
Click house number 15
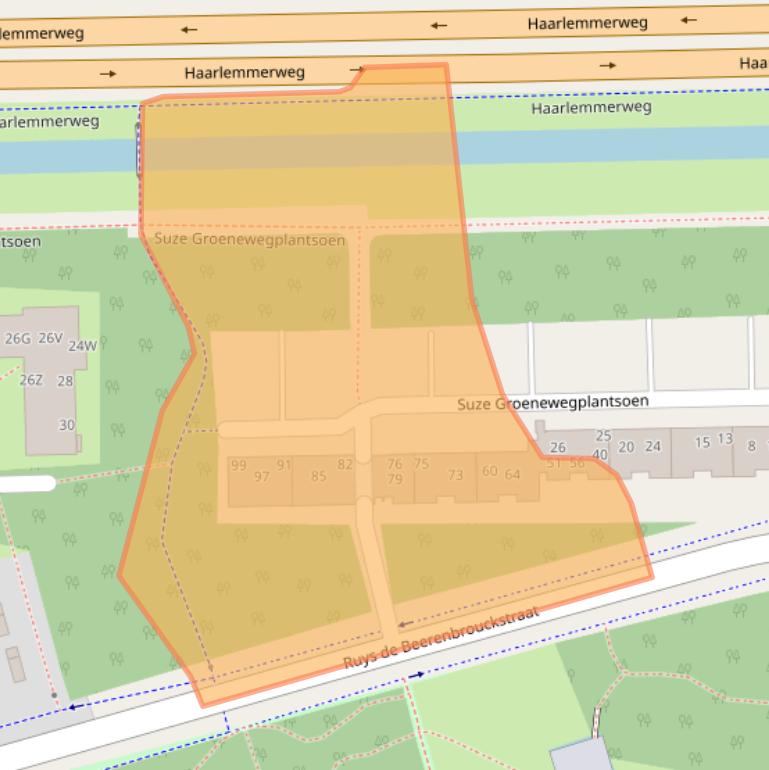(702, 442)
